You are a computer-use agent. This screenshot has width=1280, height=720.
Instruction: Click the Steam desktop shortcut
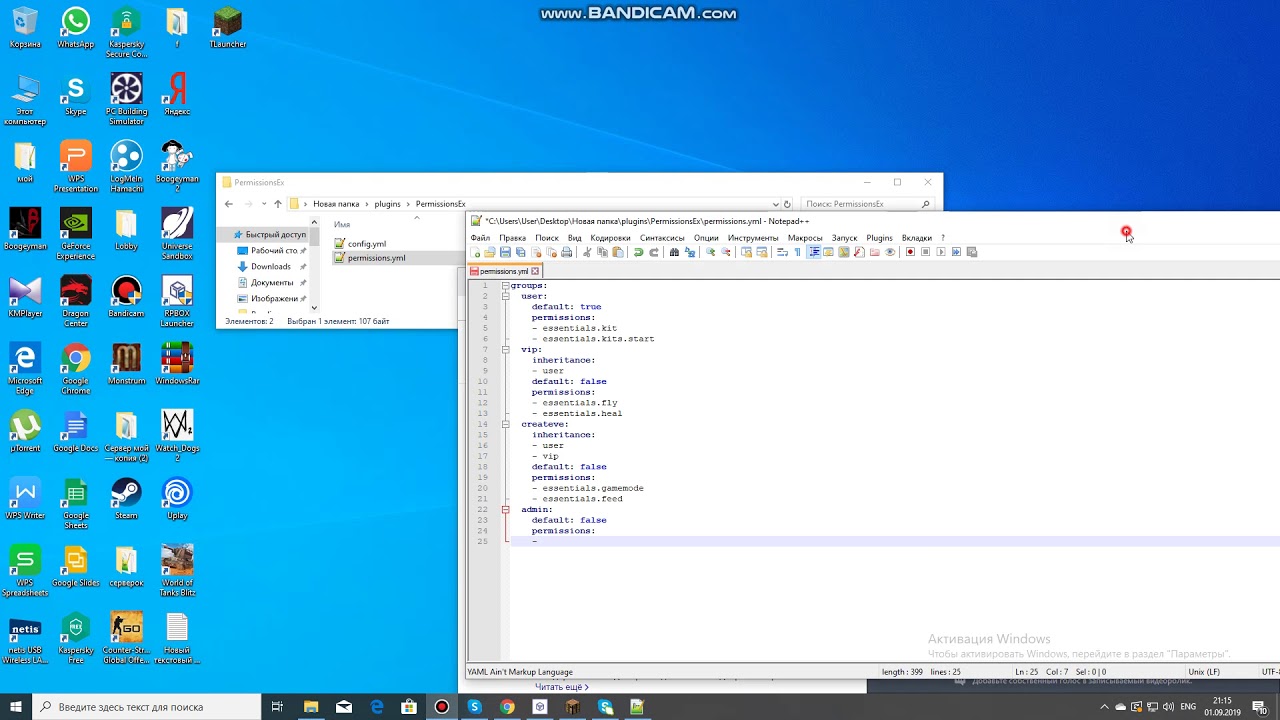126,499
